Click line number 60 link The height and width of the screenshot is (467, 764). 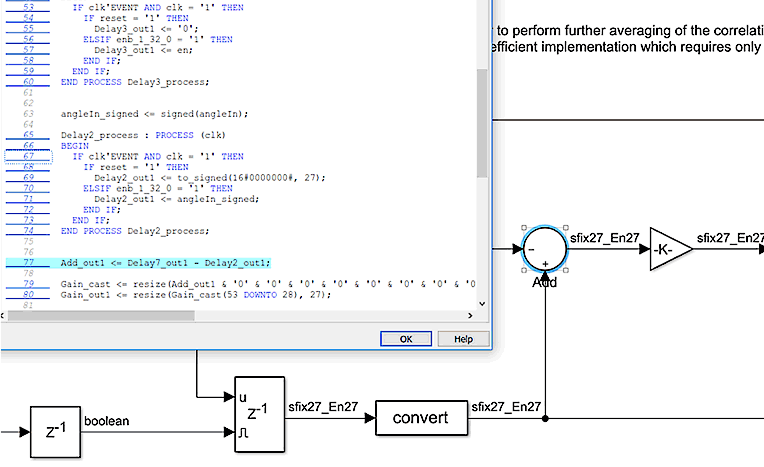coord(28,82)
